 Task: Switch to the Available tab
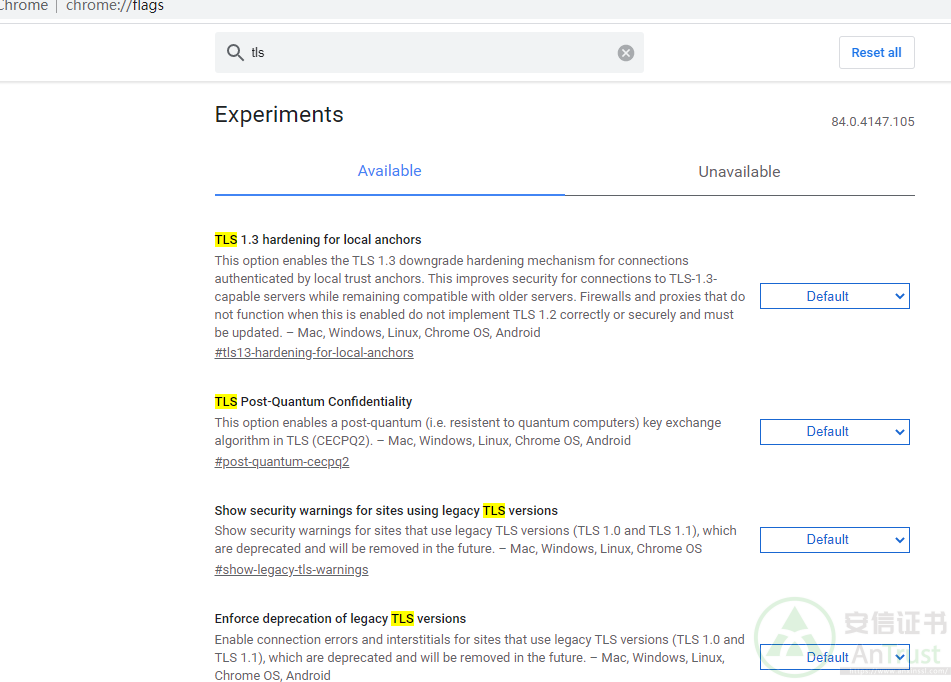[x=389, y=171]
